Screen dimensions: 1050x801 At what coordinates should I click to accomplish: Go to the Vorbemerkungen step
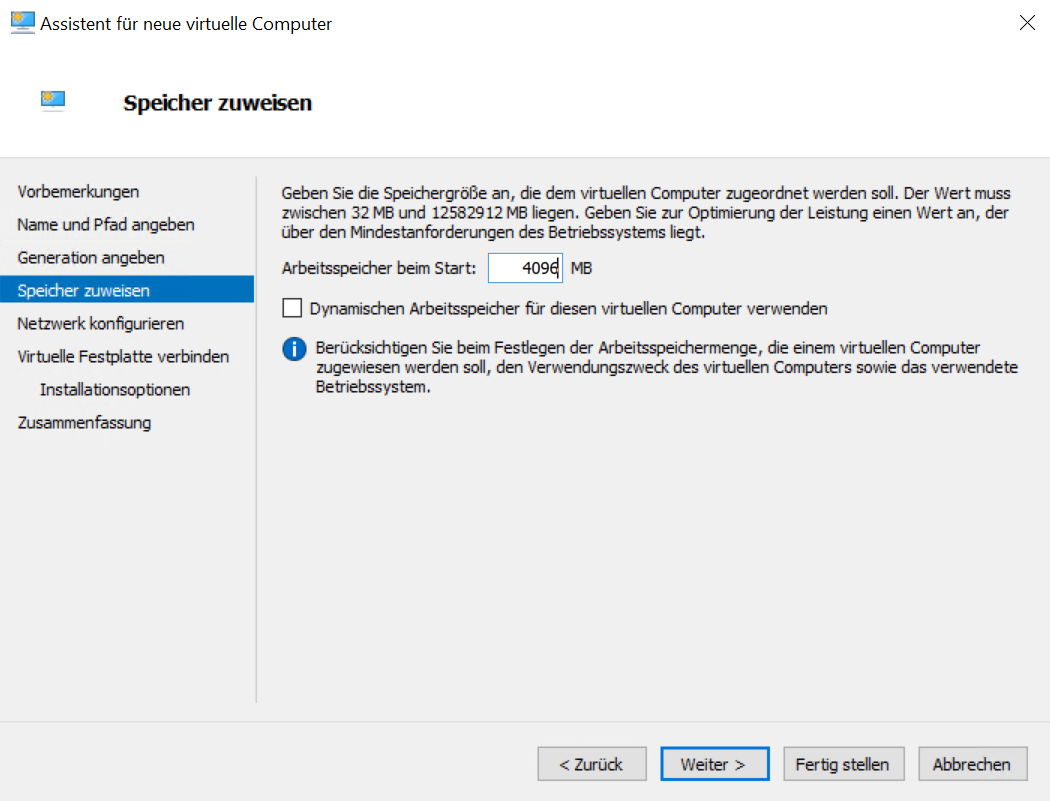click(78, 192)
